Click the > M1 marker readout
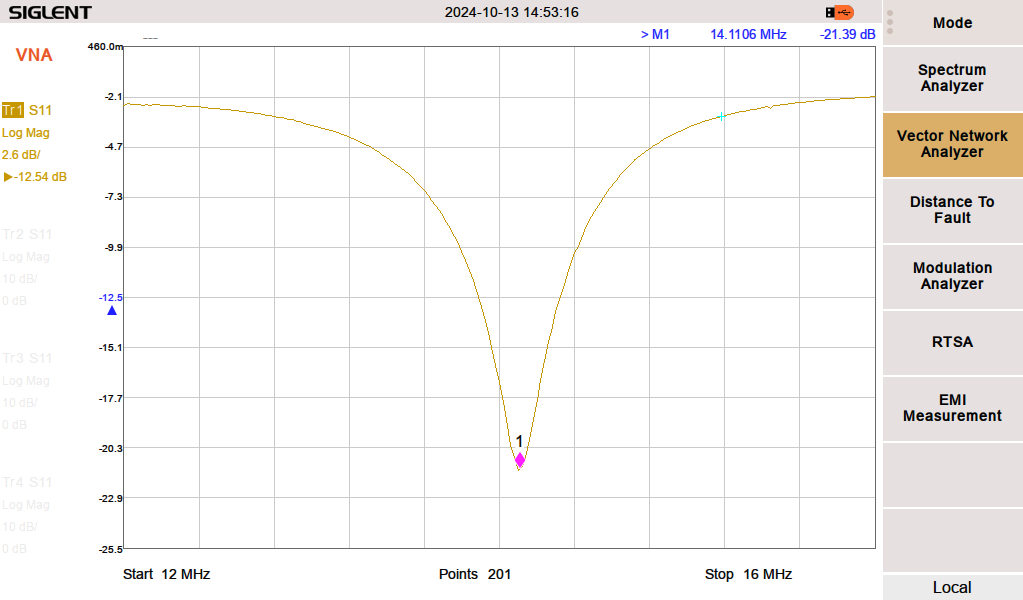This screenshot has width=1023, height=600. (655, 35)
